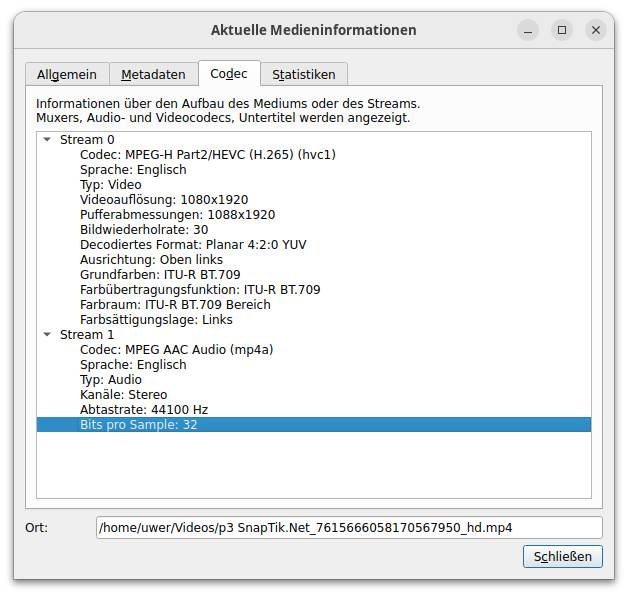Switch to the Allgemein tab
The image size is (628, 596).
point(66,74)
